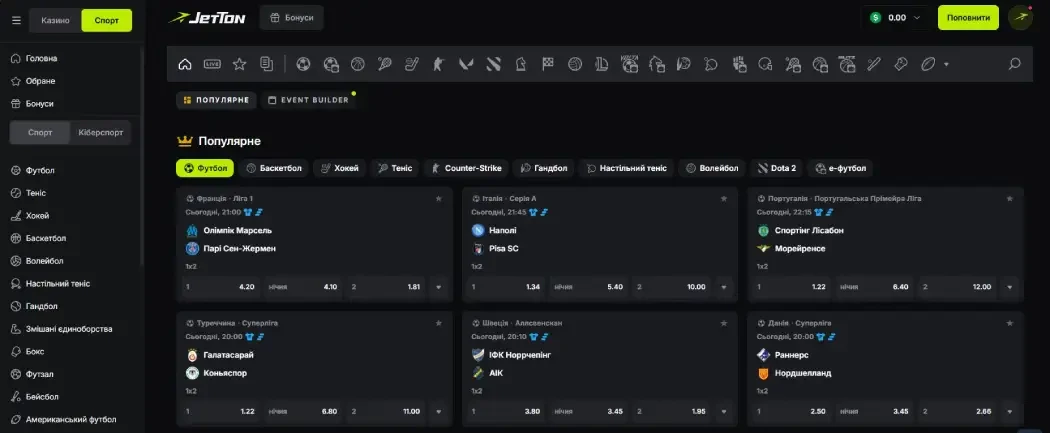
Task: Favorite the Олімпік Марсель match star
Action: click(x=438, y=199)
